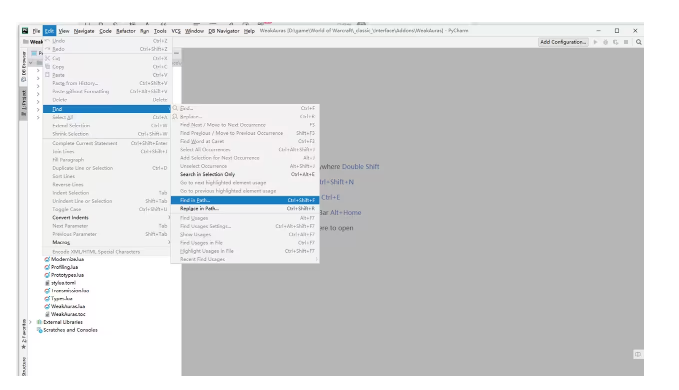Open the Favorites side tool window tab
The height and width of the screenshot is (390, 679).
tap(24, 334)
